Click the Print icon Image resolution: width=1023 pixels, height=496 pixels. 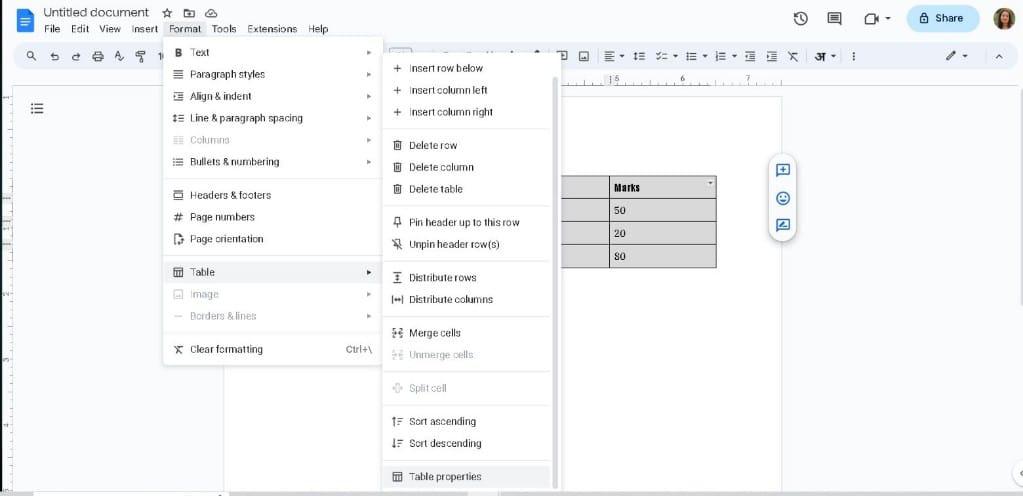pyautogui.click(x=98, y=56)
